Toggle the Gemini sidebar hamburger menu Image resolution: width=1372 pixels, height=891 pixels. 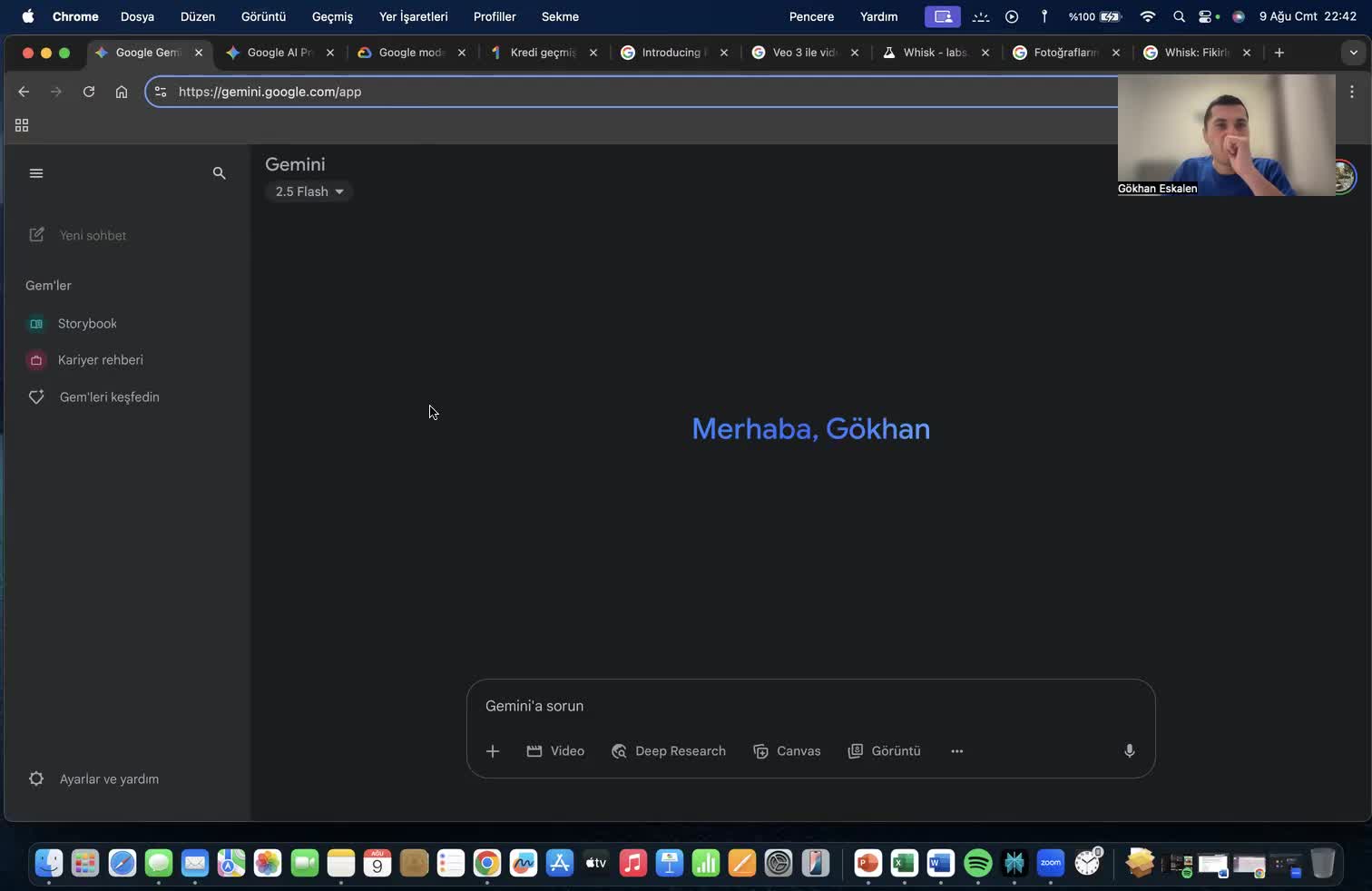(x=36, y=173)
